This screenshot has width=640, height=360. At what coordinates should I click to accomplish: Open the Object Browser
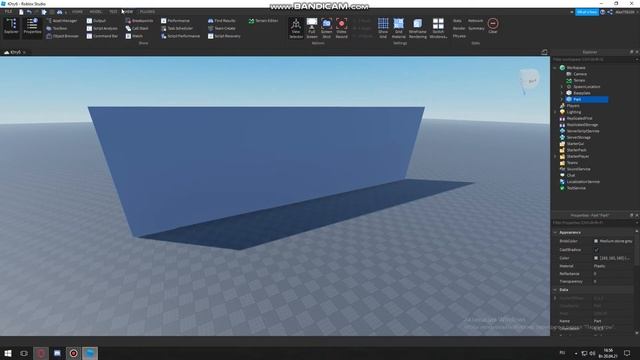[62, 36]
